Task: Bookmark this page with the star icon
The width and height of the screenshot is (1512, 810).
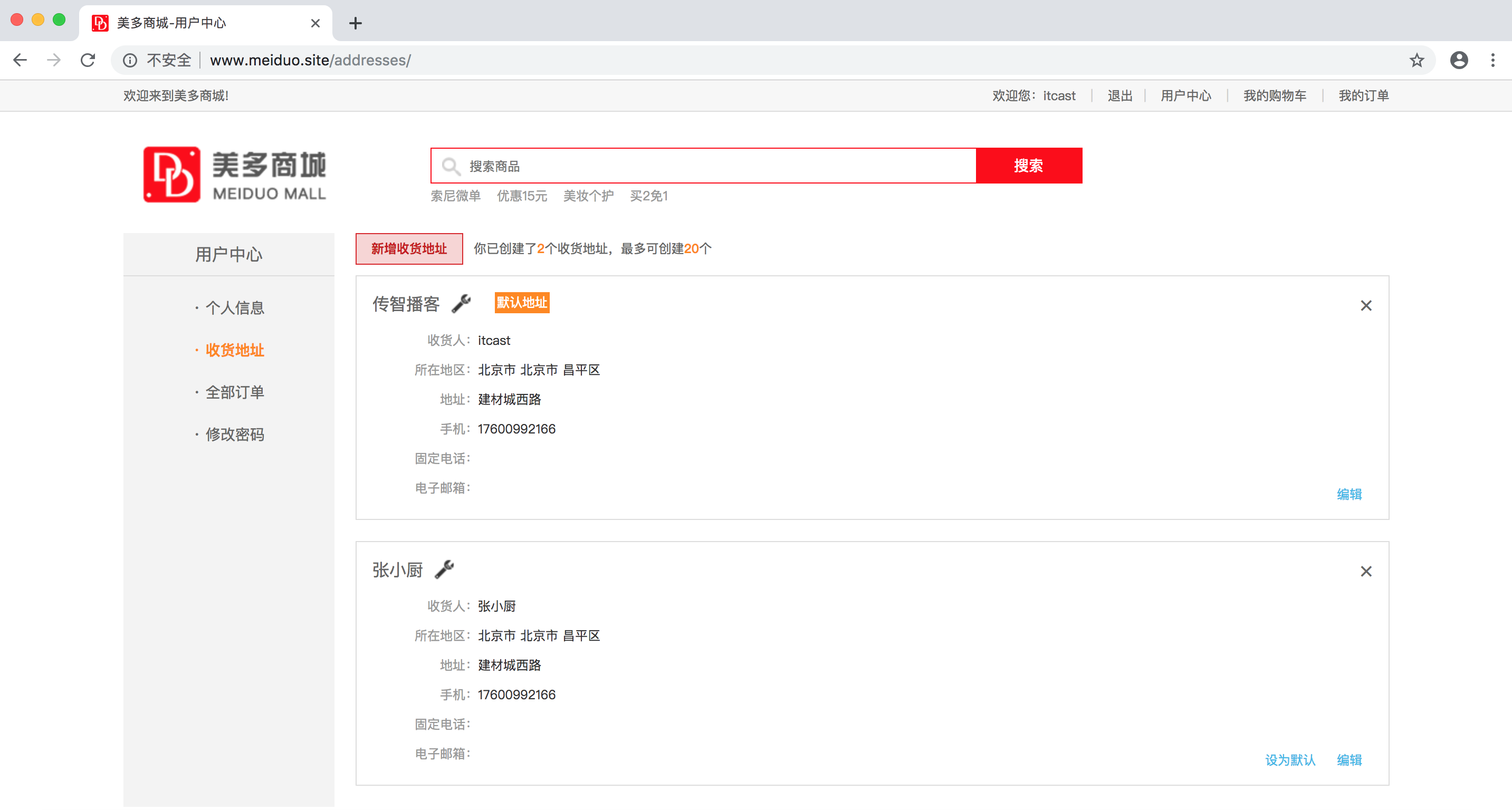Action: pyautogui.click(x=1417, y=61)
